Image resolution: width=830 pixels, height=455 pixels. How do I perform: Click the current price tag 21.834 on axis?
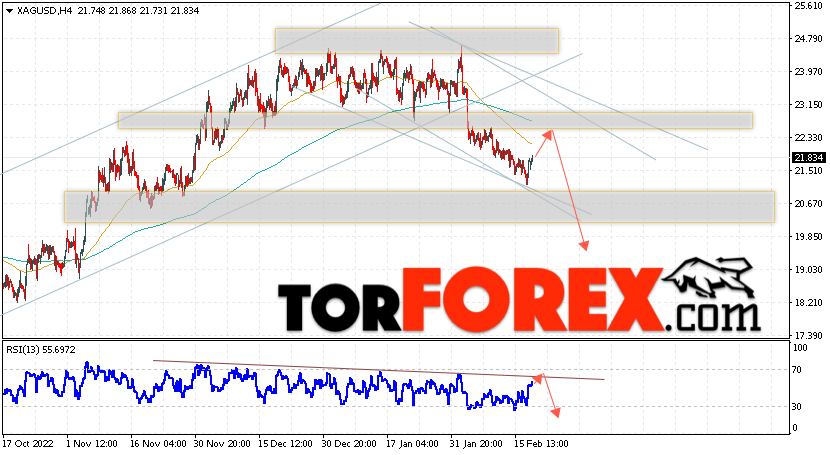[808, 158]
